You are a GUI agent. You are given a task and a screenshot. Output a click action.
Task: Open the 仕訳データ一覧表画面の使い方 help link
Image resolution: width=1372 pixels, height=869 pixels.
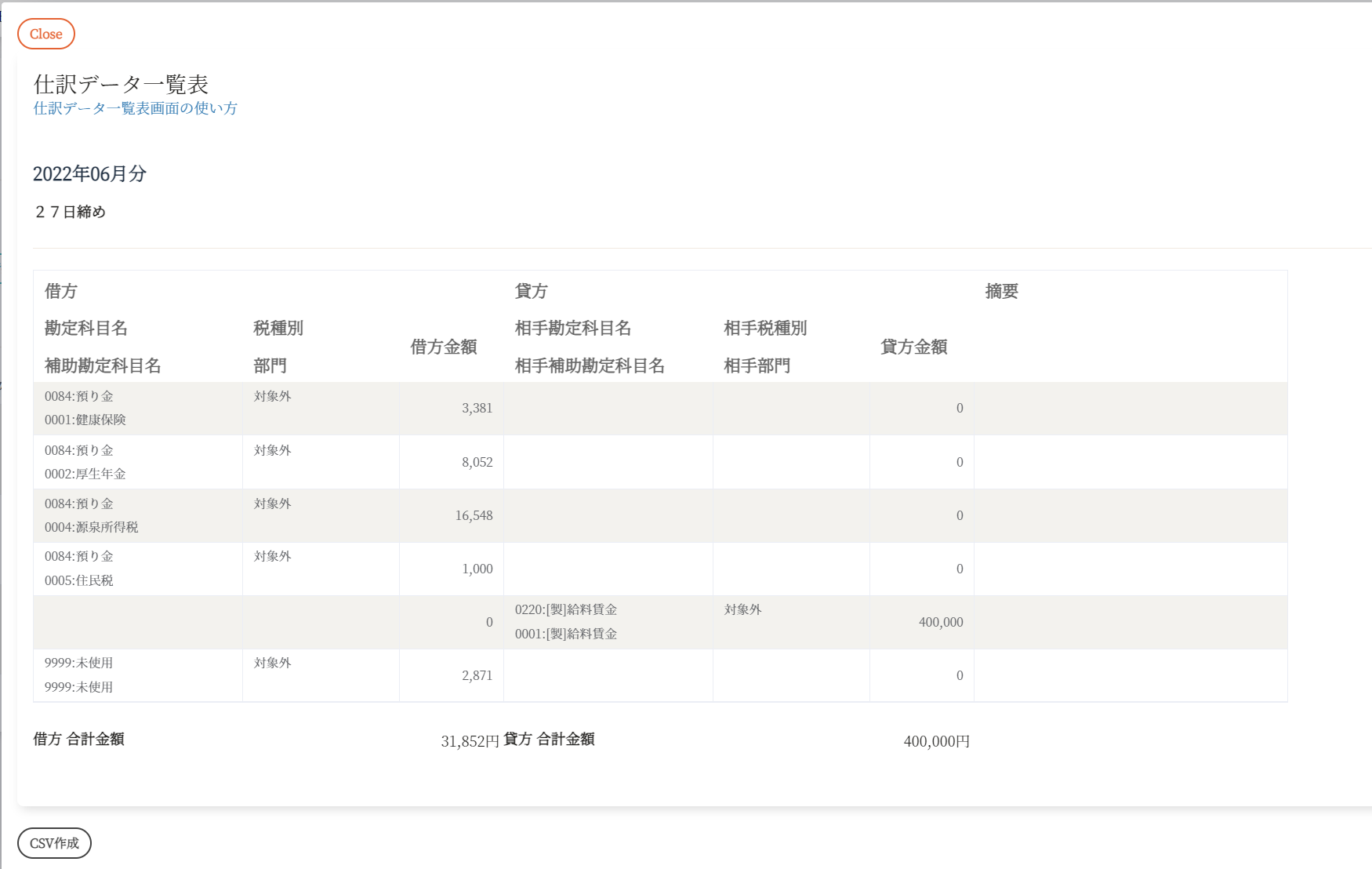pos(135,108)
